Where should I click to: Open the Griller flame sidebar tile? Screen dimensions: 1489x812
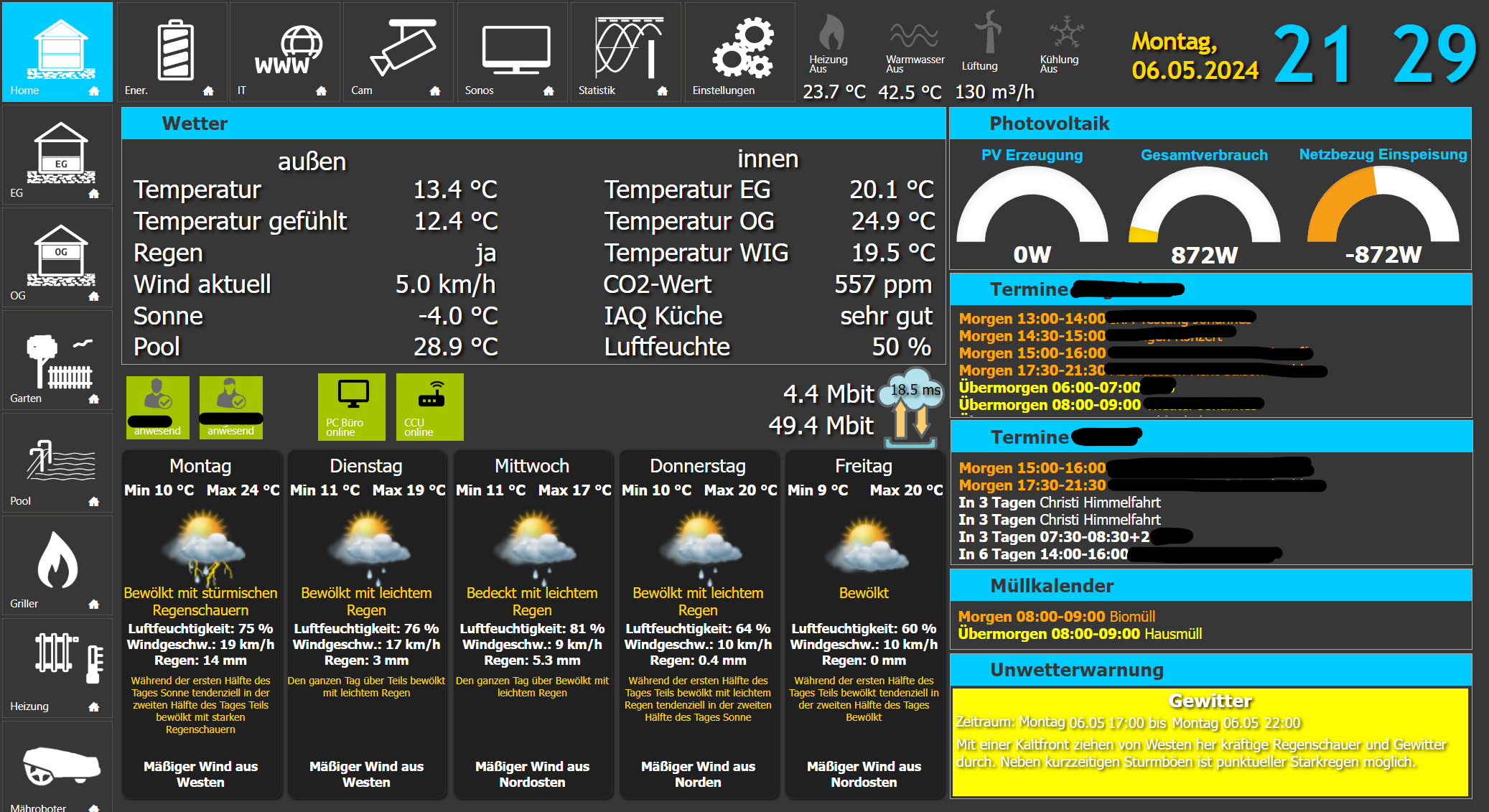pos(57,565)
